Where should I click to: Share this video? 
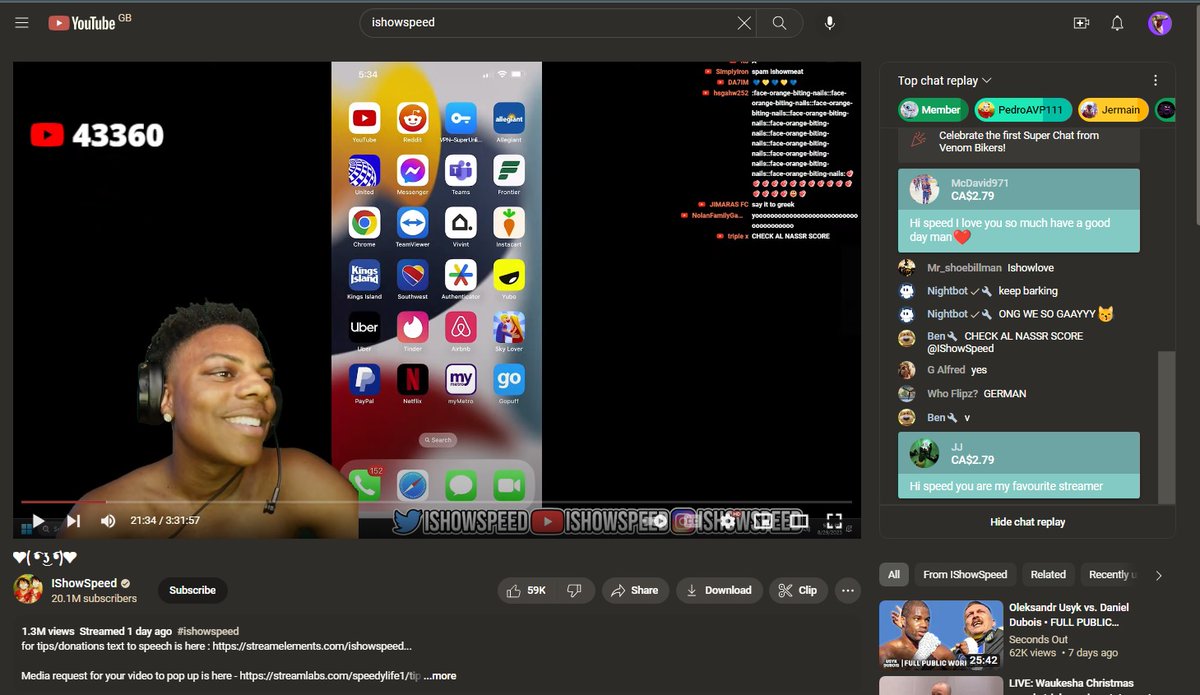(634, 590)
